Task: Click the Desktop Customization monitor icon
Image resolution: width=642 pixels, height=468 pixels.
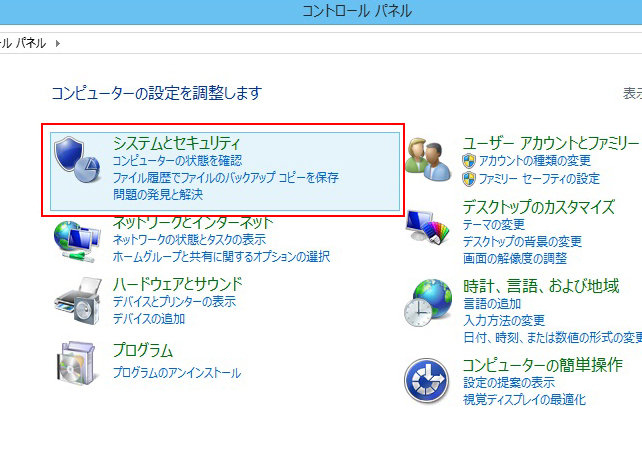Action: [430, 231]
